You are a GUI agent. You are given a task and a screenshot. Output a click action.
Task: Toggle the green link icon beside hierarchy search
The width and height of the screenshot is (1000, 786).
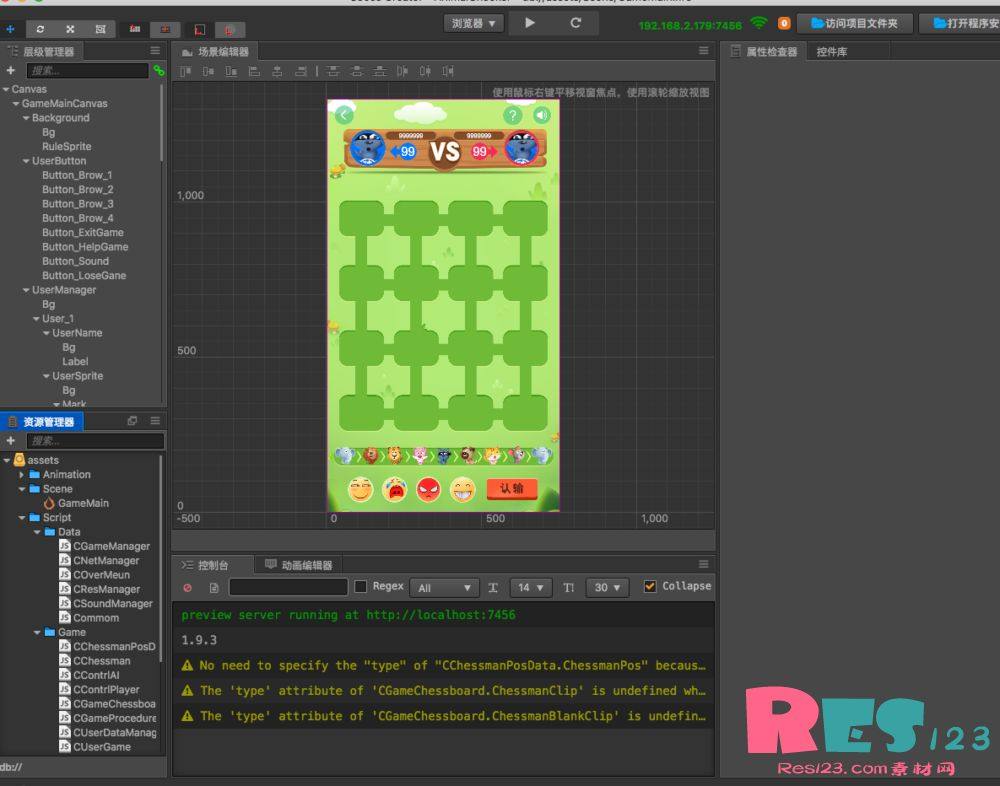pos(158,70)
